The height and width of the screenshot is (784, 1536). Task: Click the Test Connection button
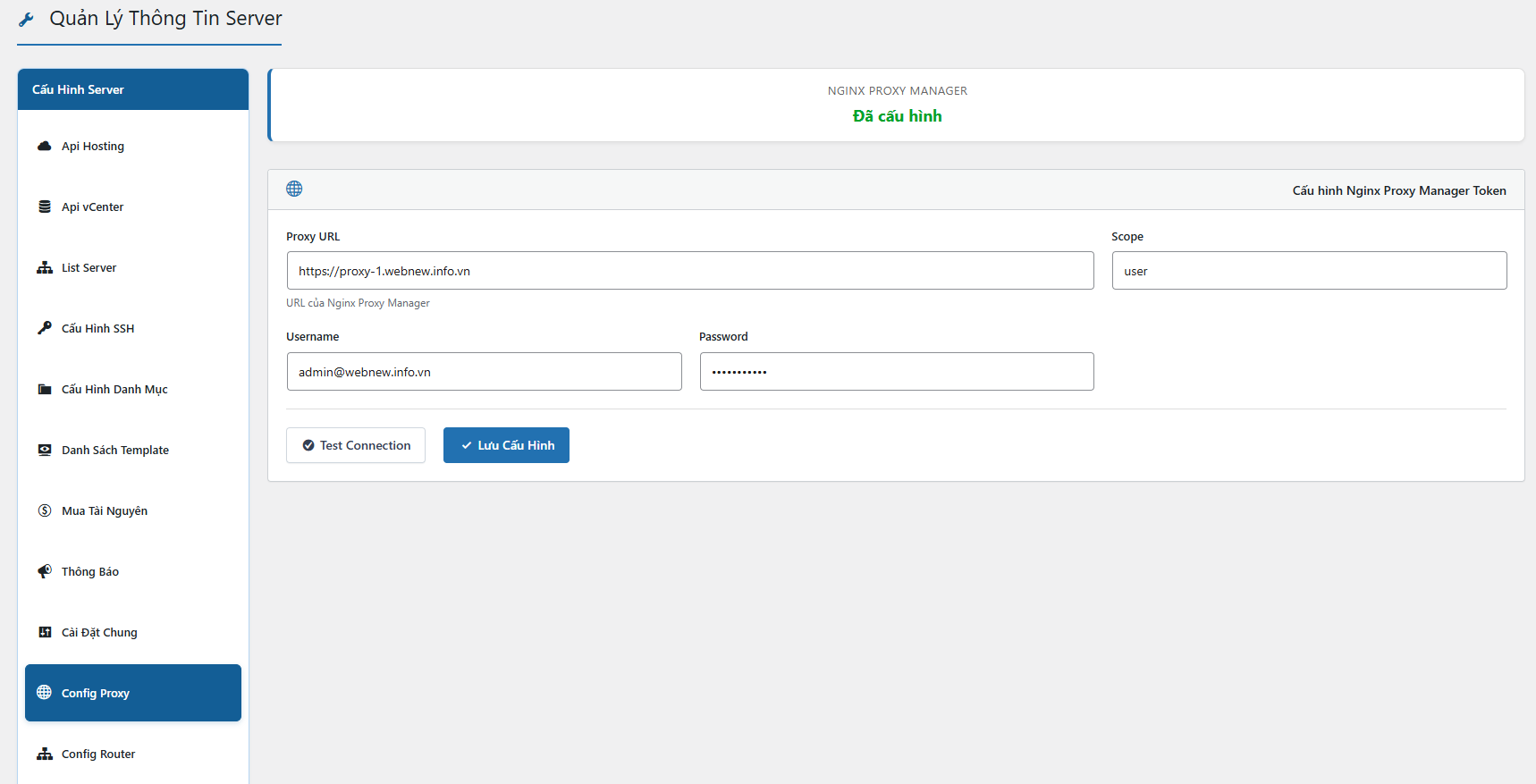tap(356, 445)
